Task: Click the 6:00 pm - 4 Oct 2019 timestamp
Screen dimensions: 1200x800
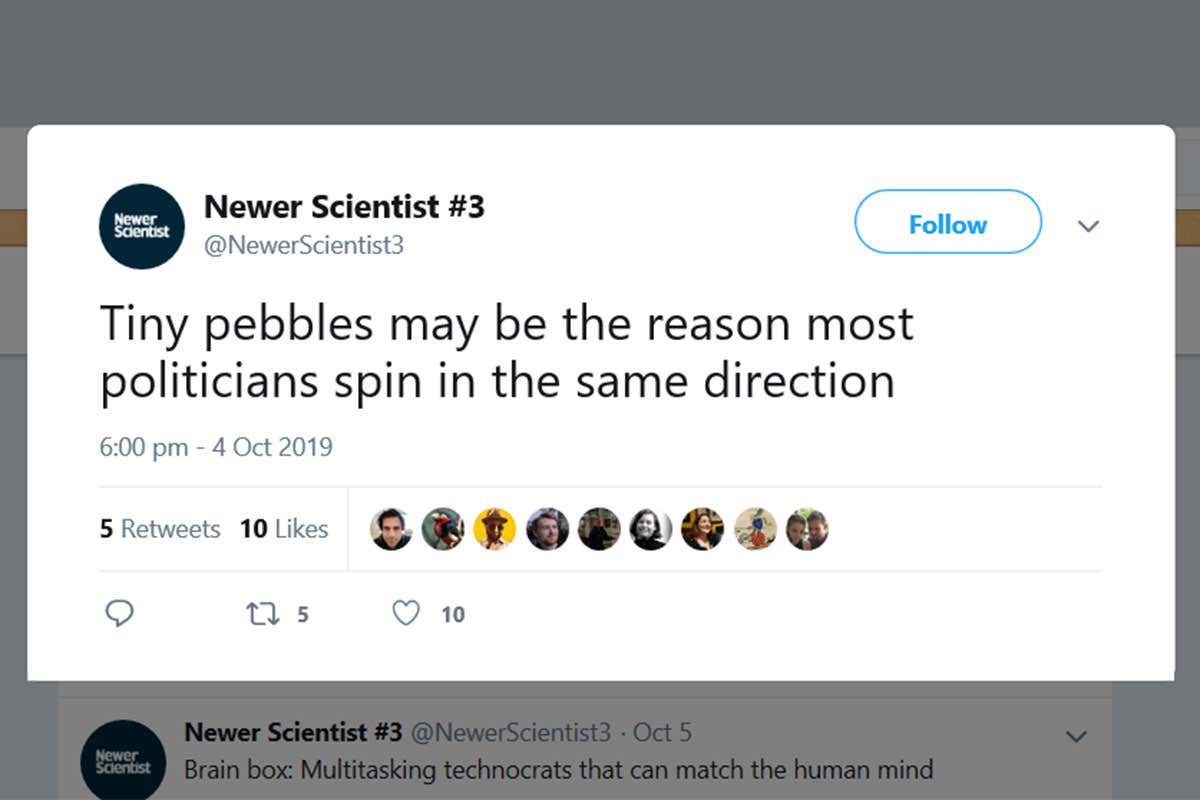Action: click(x=216, y=447)
